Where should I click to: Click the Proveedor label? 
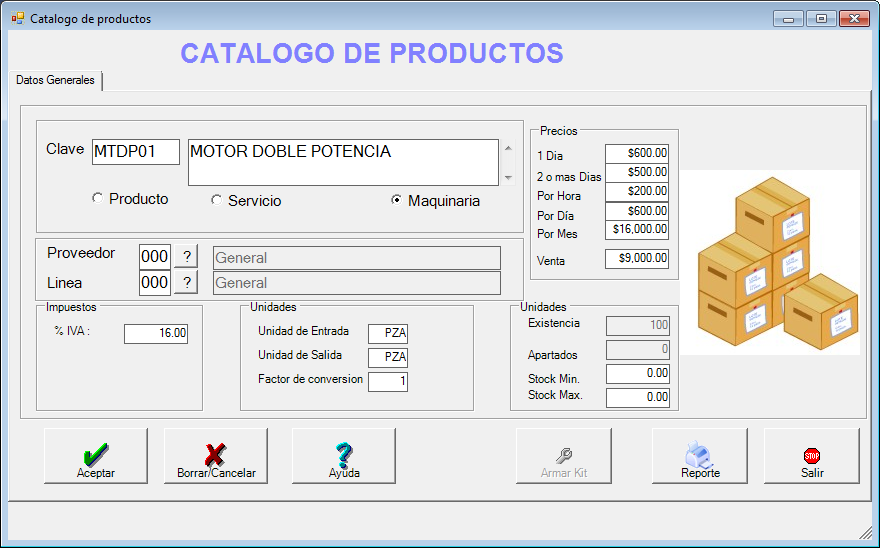81,253
